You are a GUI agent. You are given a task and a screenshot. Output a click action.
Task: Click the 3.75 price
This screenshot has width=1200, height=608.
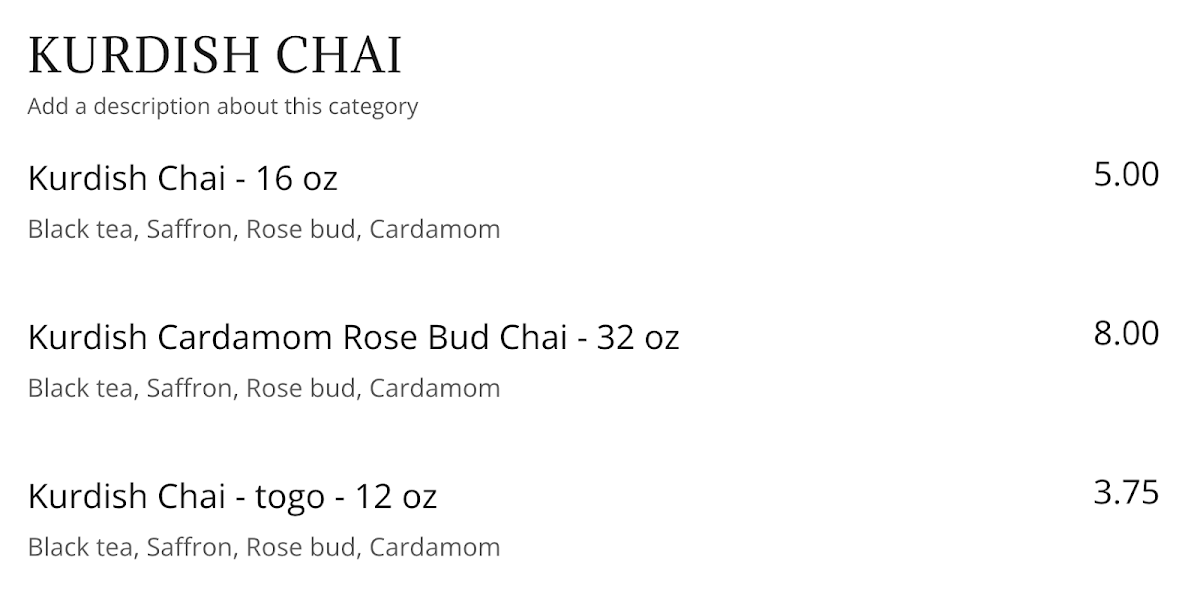[1126, 492]
